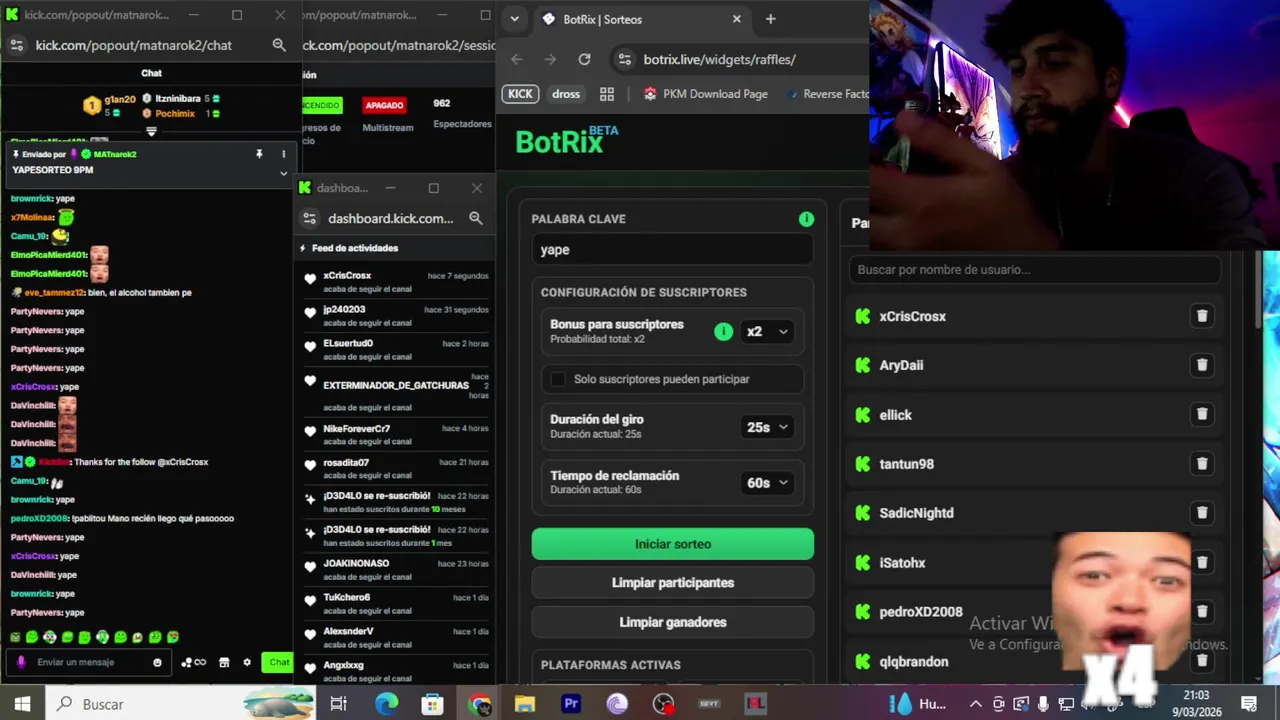The width and height of the screenshot is (1280, 720).
Task: Click the Enviar un mensaje chat input
Action: click(x=90, y=662)
